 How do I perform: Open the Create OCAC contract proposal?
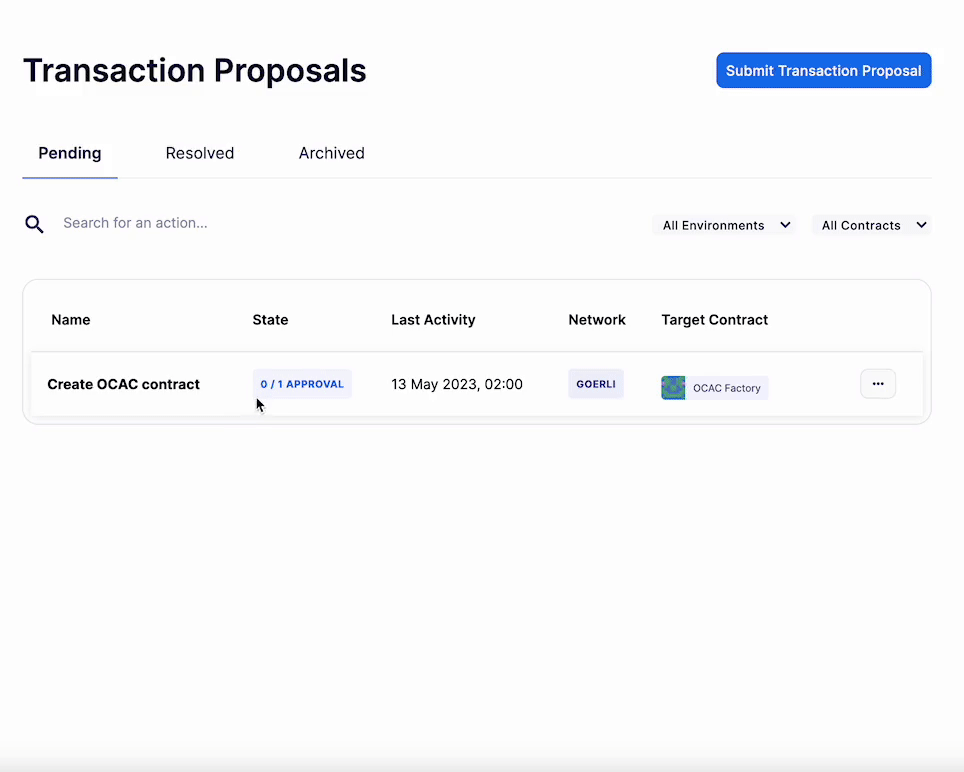[x=123, y=384]
